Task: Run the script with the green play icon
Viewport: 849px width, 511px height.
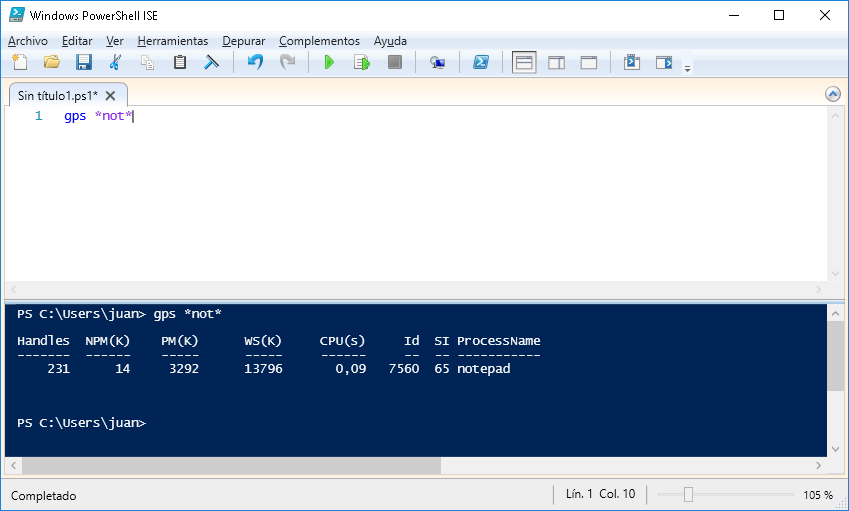Action: tap(329, 62)
